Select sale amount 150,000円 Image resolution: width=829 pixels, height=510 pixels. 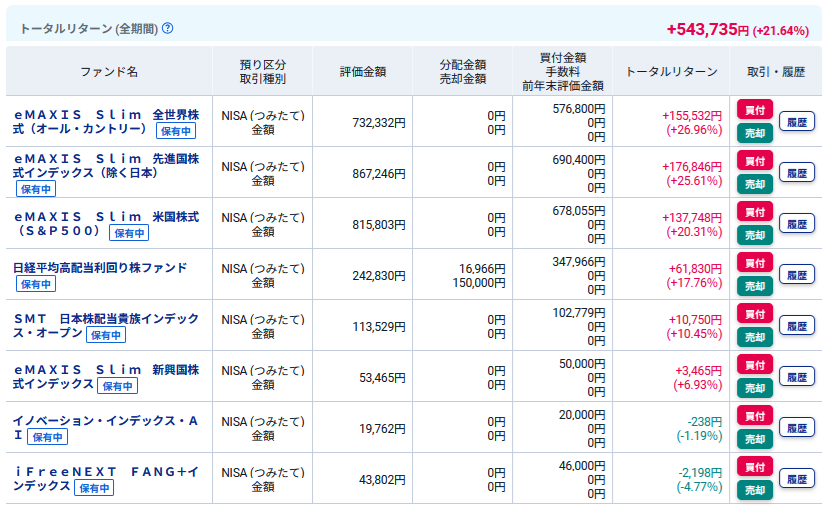(x=478, y=283)
